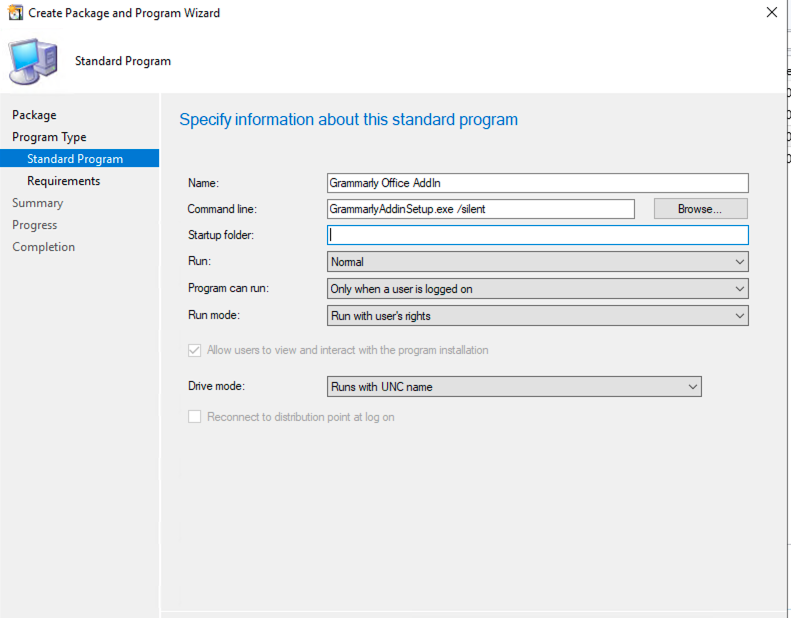The width and height of the screenshot is (791, 618).
Task: Click the Drive mode: label
Action: click(216, 386)
